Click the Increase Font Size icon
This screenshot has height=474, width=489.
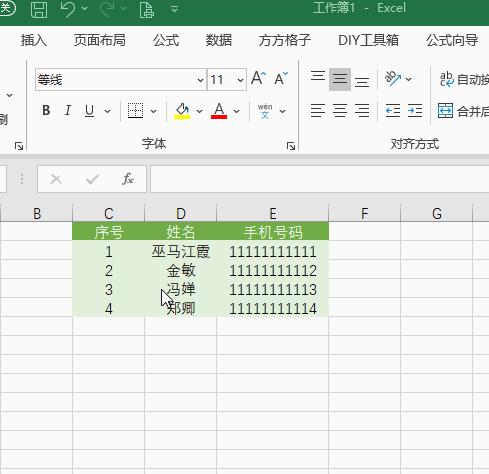click(259, 79)
